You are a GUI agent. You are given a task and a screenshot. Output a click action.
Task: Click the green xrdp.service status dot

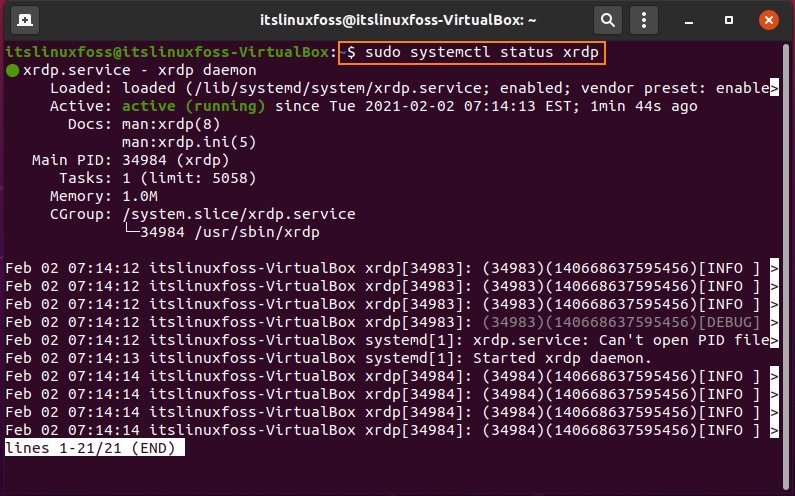12,70
